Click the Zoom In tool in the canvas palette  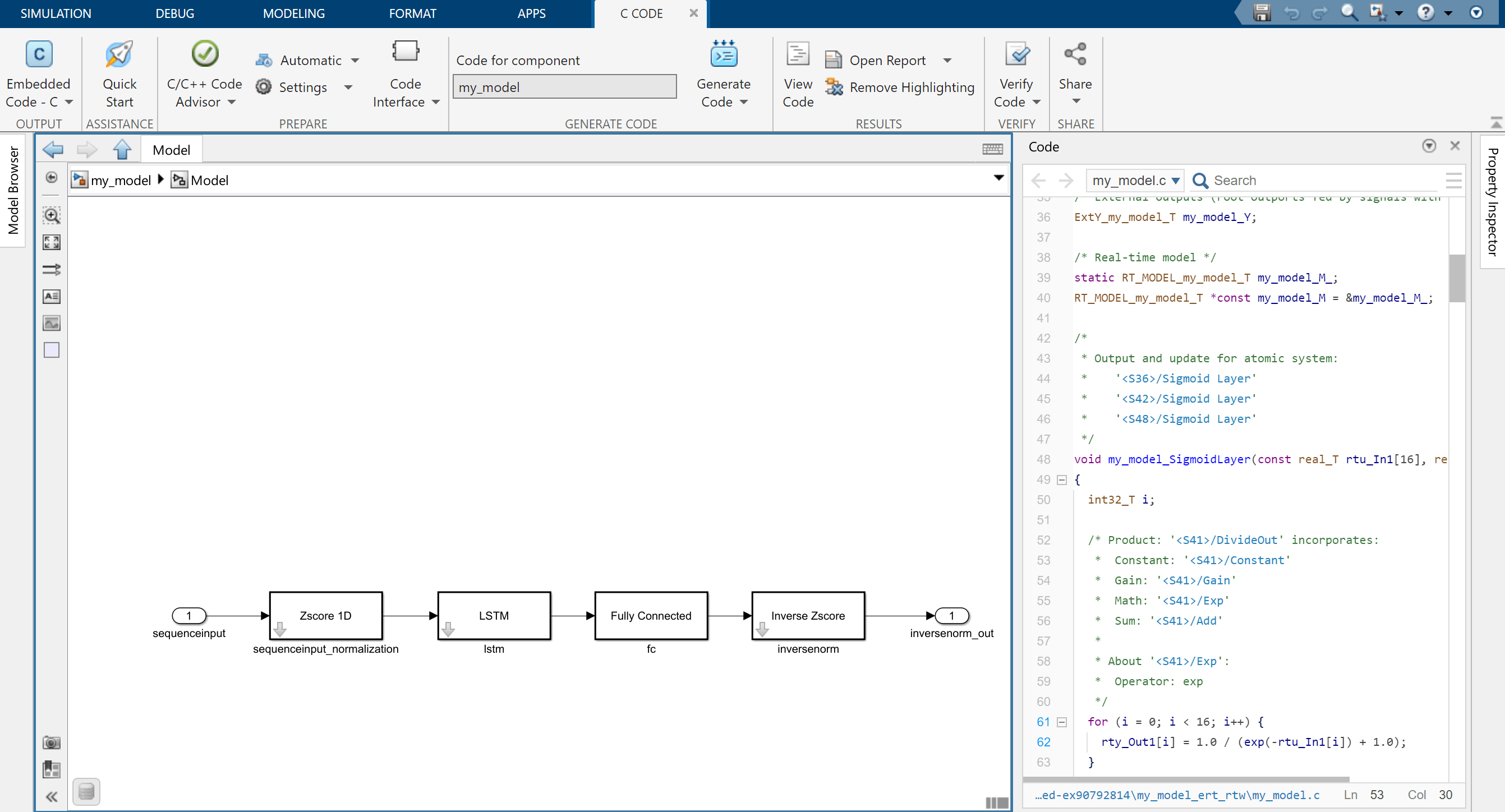pos(52,215)
